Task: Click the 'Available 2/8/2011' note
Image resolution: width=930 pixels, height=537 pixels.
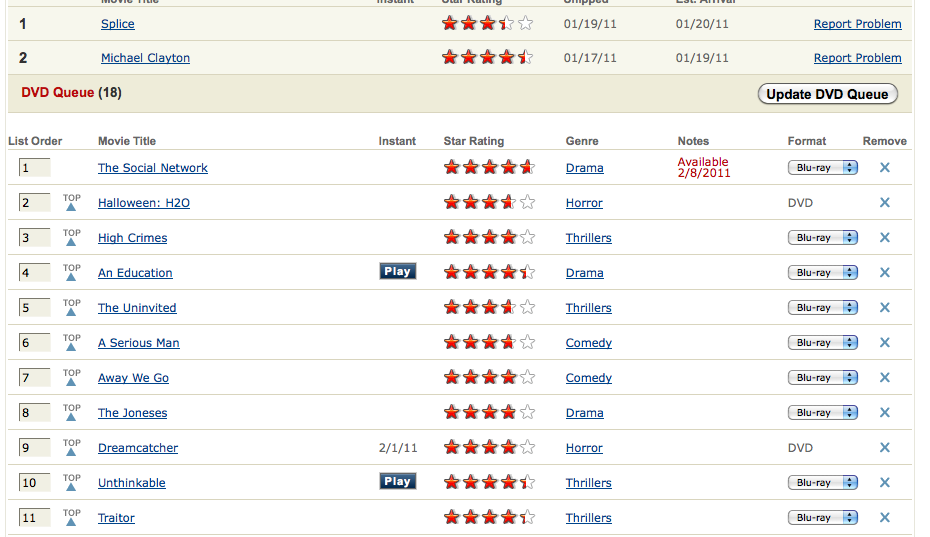Action: tap(704, 167)
